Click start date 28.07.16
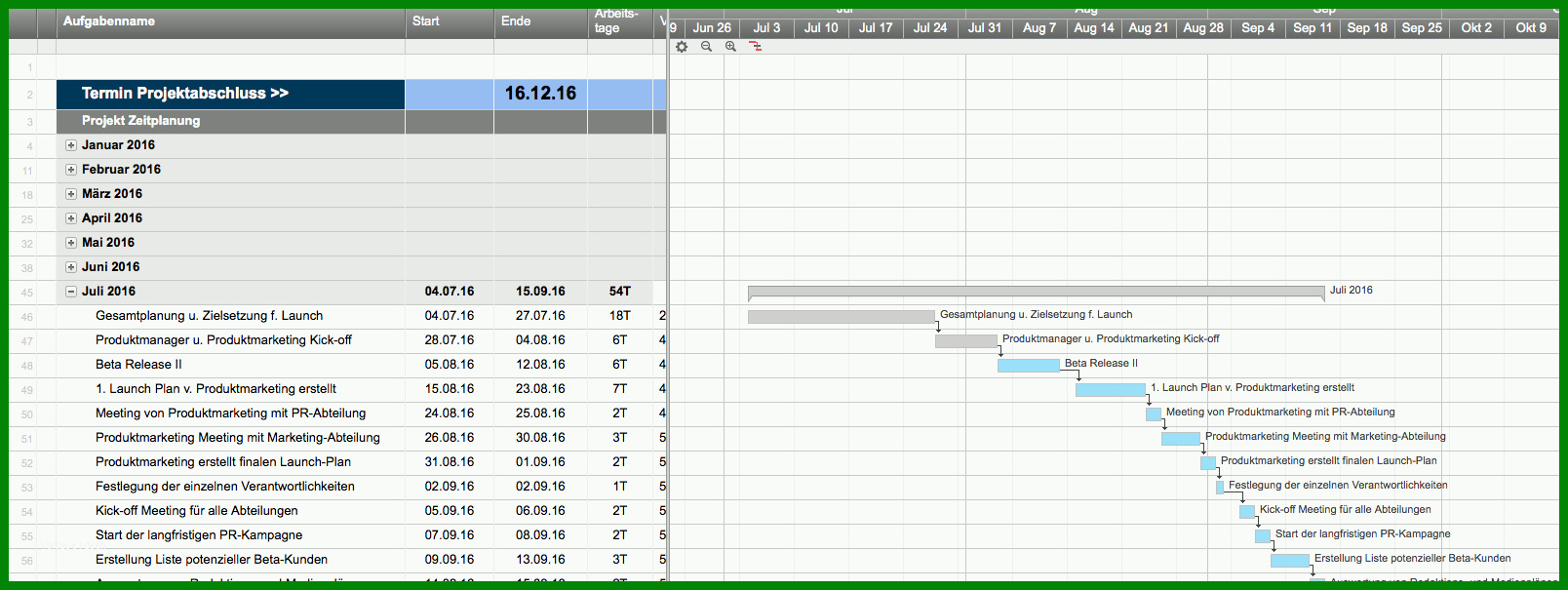The width and height of the screenshot is (1568, 590). tap(450, 340)
